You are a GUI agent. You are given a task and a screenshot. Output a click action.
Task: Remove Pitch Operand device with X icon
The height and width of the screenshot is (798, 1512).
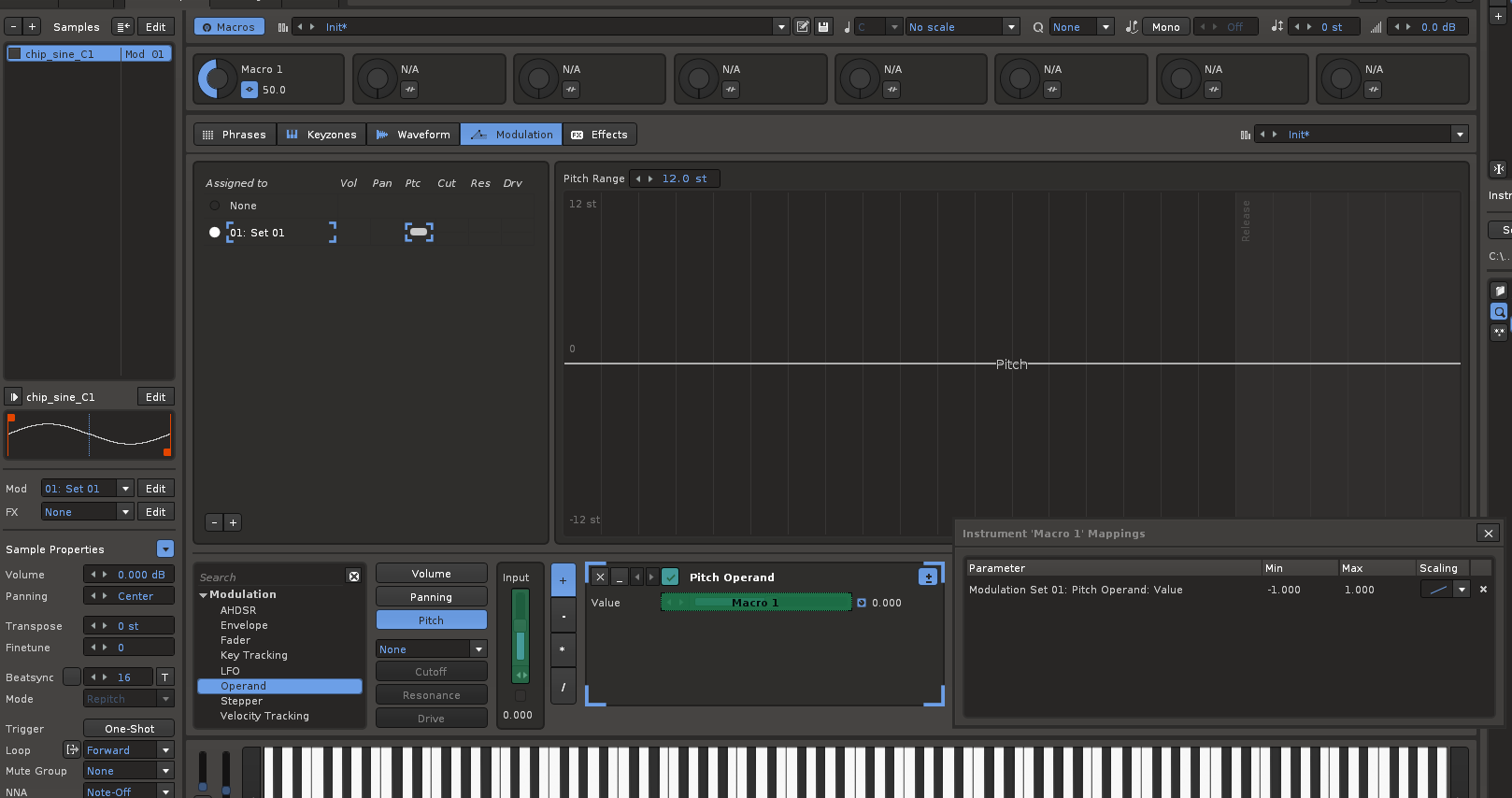coord(600,577)
